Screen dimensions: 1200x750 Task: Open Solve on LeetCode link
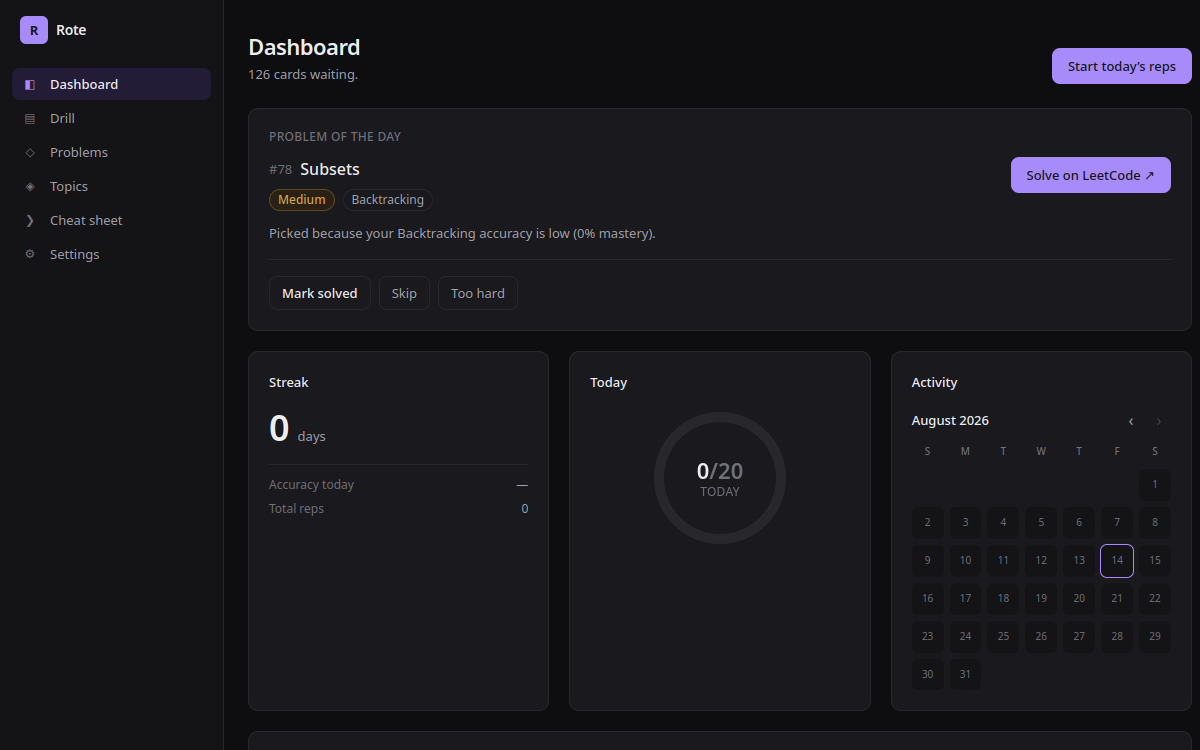point(1091,175)
